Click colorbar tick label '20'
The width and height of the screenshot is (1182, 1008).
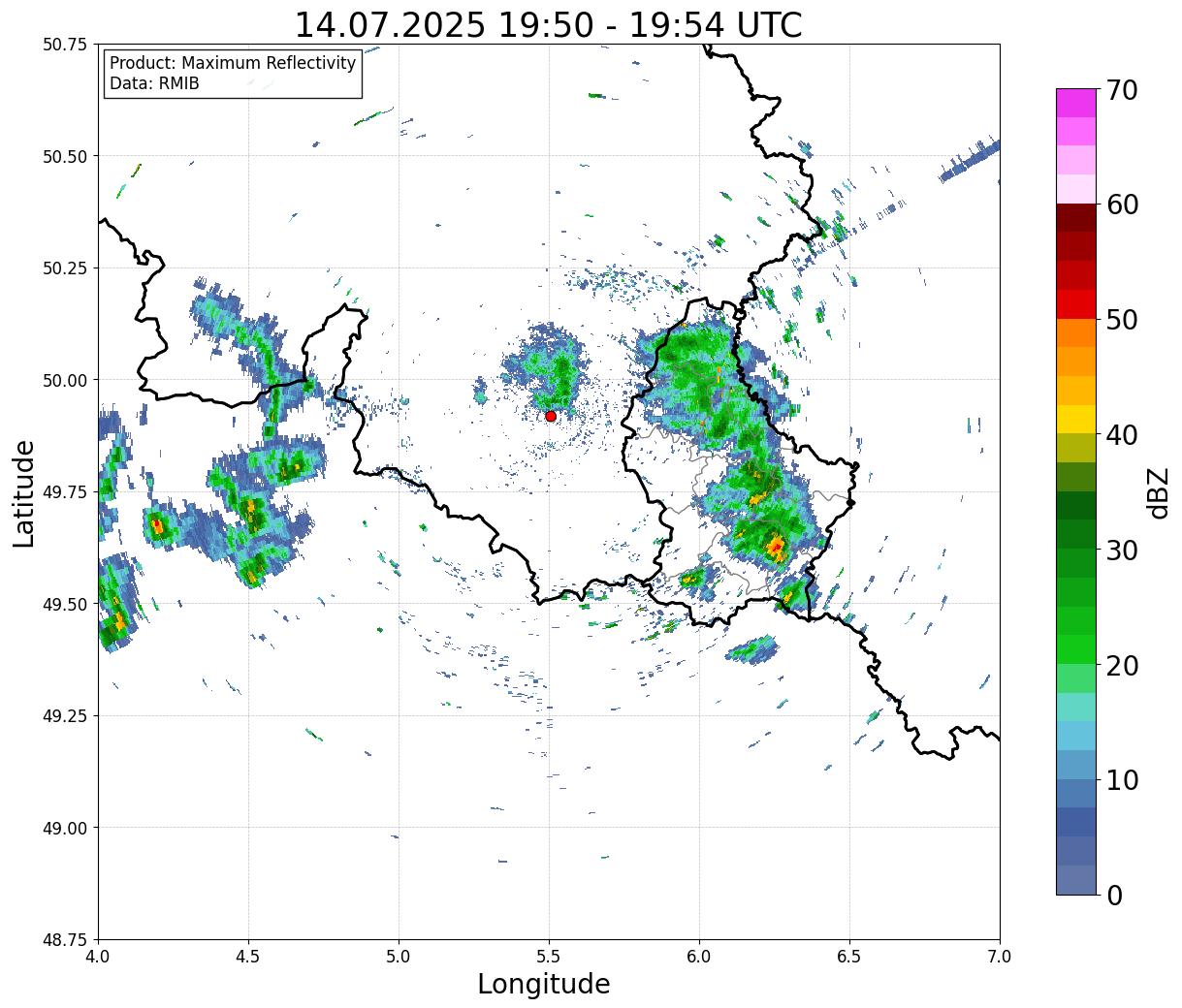[1122, 665]
